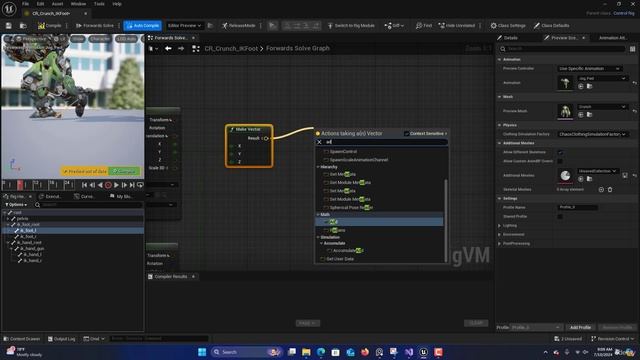640x360 pixels.
Task: Play the preview animation in reverse
Action: (100, 185)
